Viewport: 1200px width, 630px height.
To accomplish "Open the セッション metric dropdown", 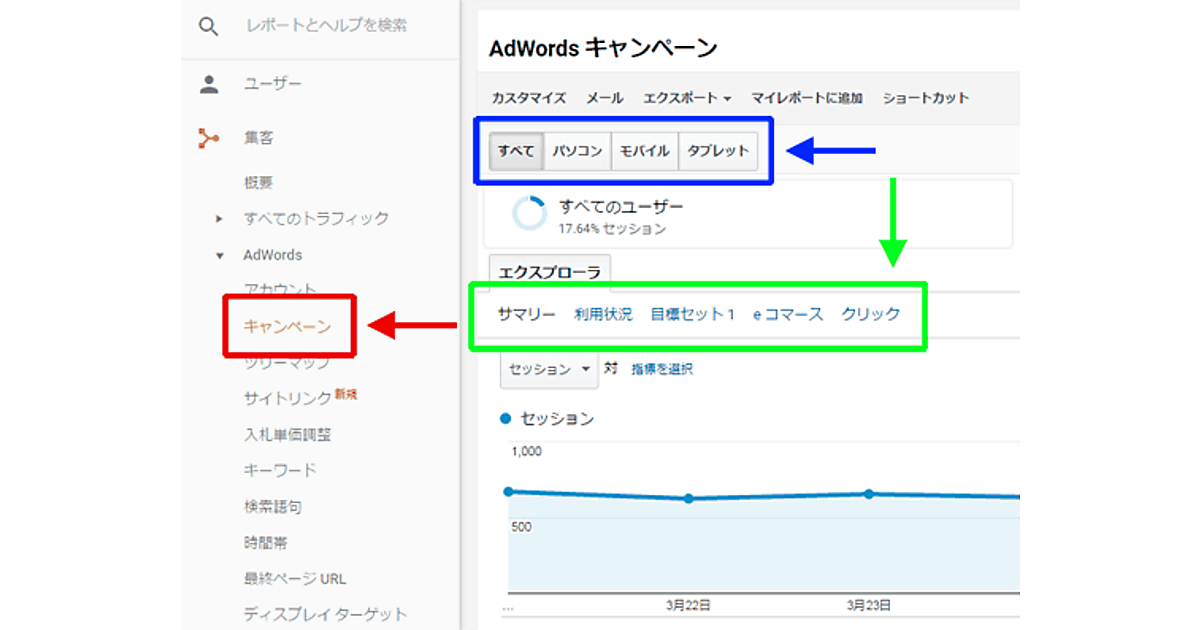I will point(549,369).
